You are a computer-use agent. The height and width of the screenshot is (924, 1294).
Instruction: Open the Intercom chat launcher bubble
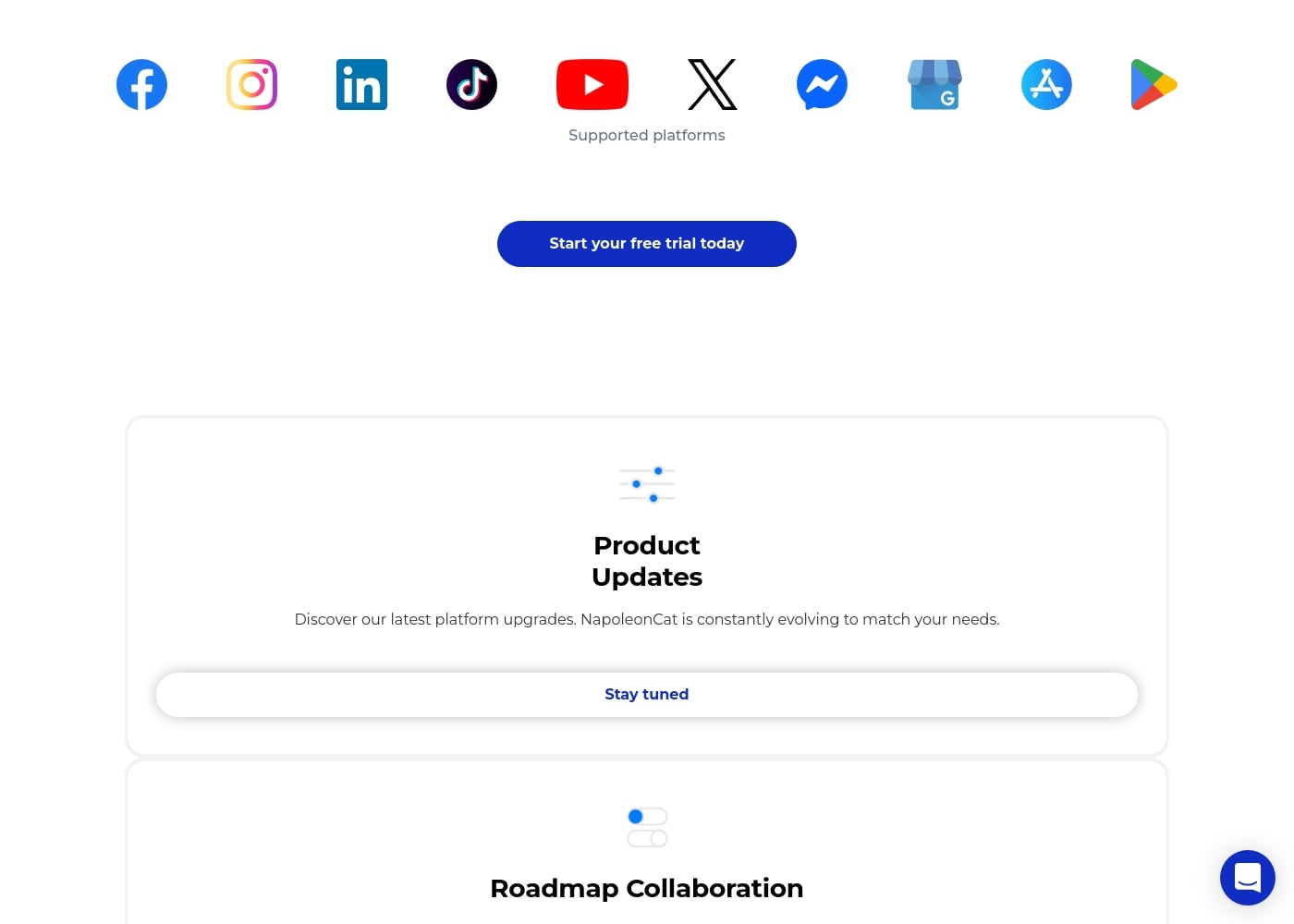click(x=1248, y=878)
